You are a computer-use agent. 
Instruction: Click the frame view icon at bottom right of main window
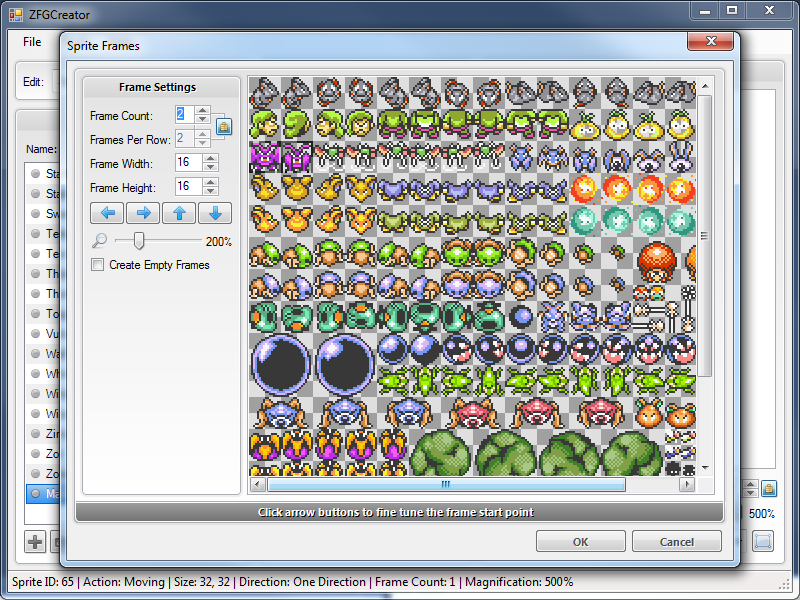[763, 541]
